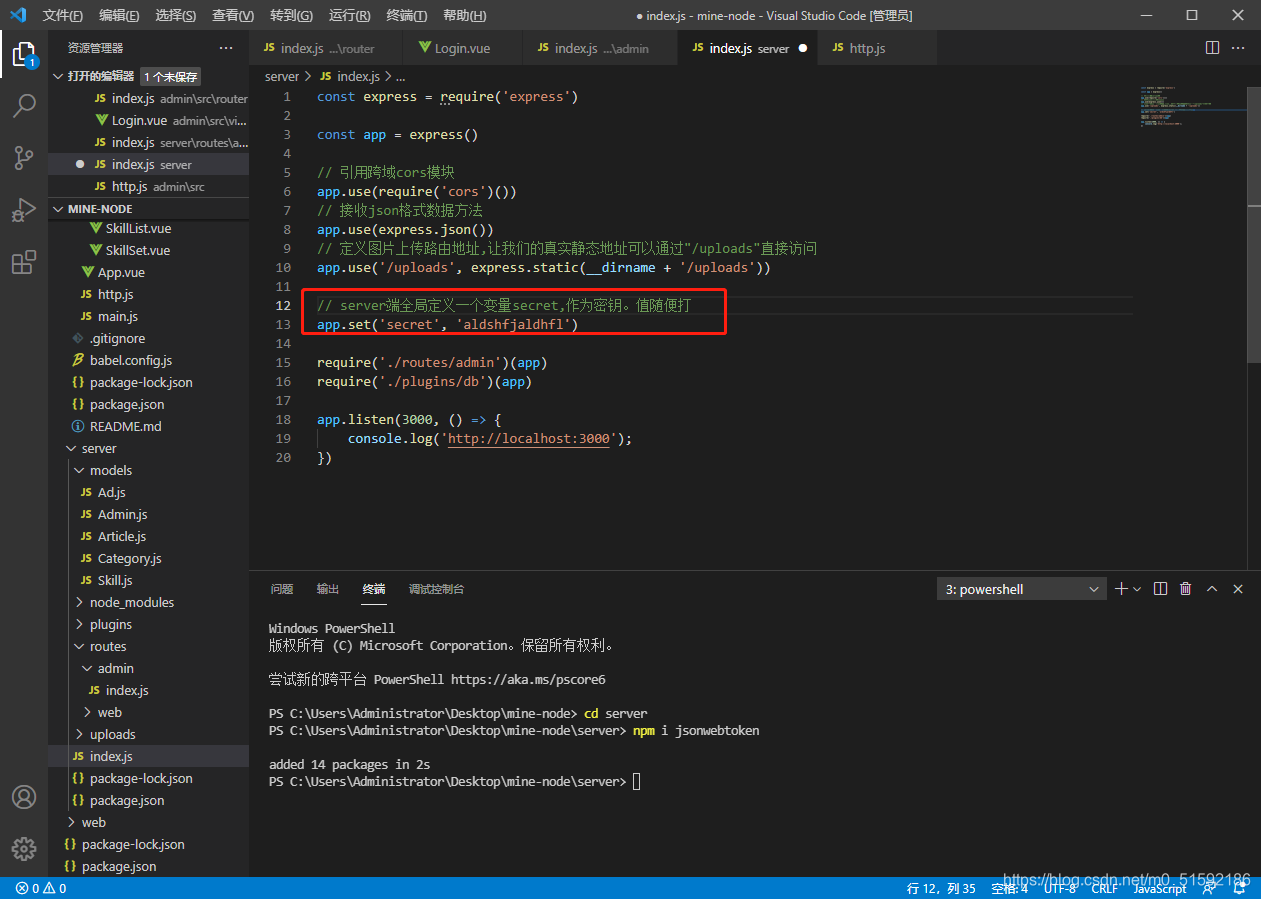Expand the plugins folder in explorer
Image resolution: width=1261 pixels, height=899 pixels.
coord(110,624)
